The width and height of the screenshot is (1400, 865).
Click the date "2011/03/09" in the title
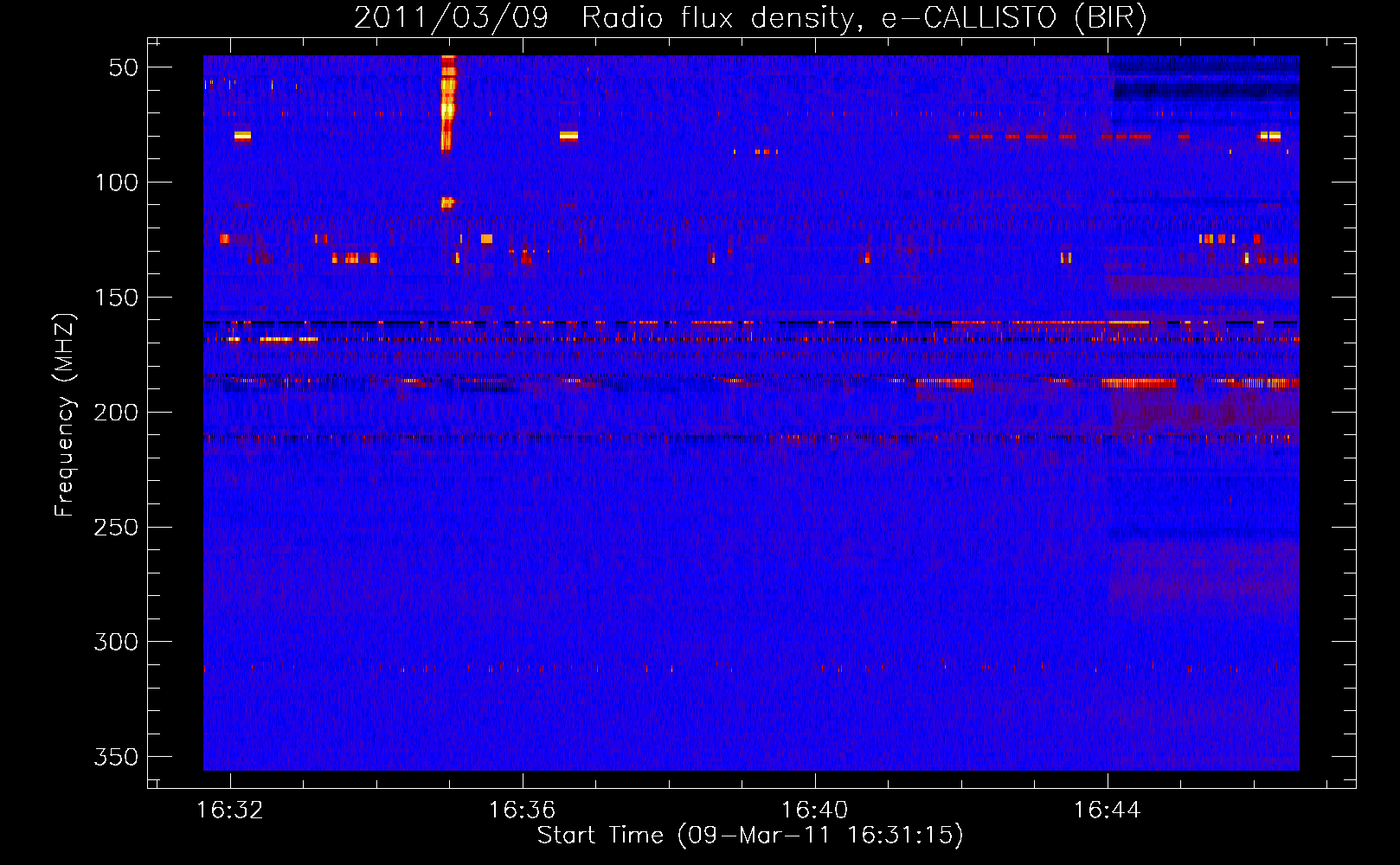452,18
